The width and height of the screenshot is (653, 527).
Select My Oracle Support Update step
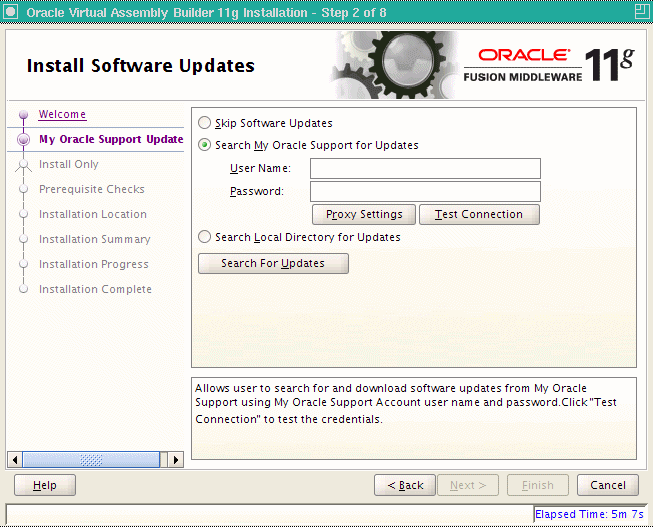click(111, 139)
